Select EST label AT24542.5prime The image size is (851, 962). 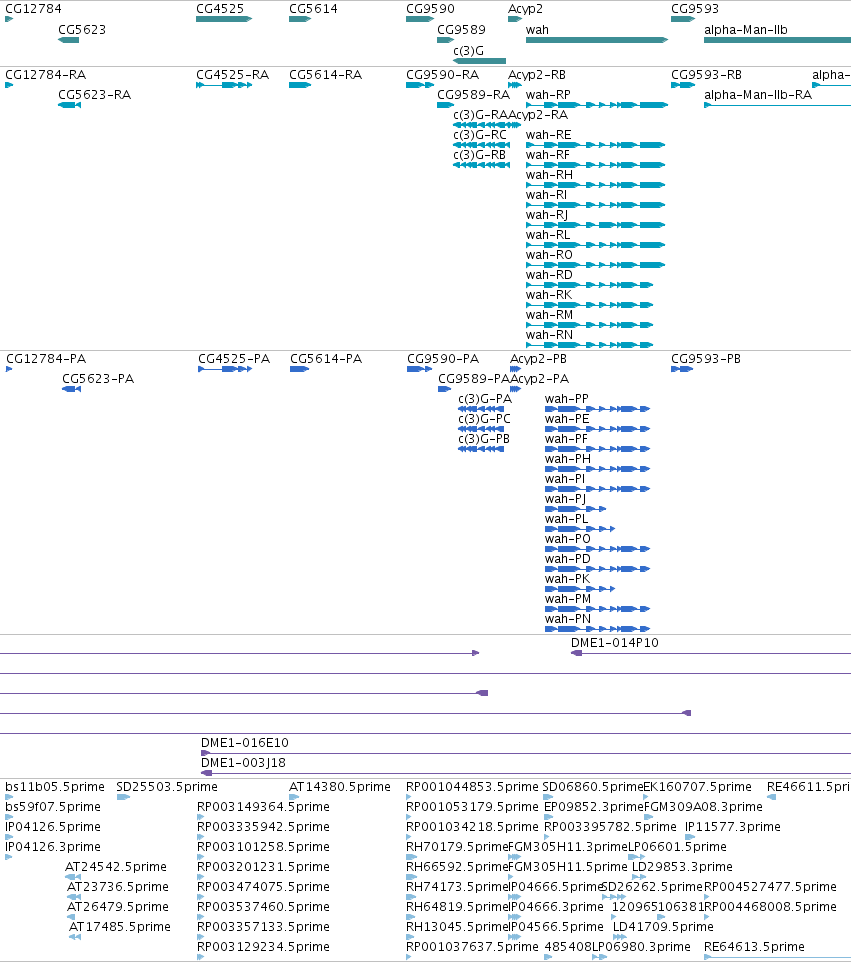click(116, 867)
